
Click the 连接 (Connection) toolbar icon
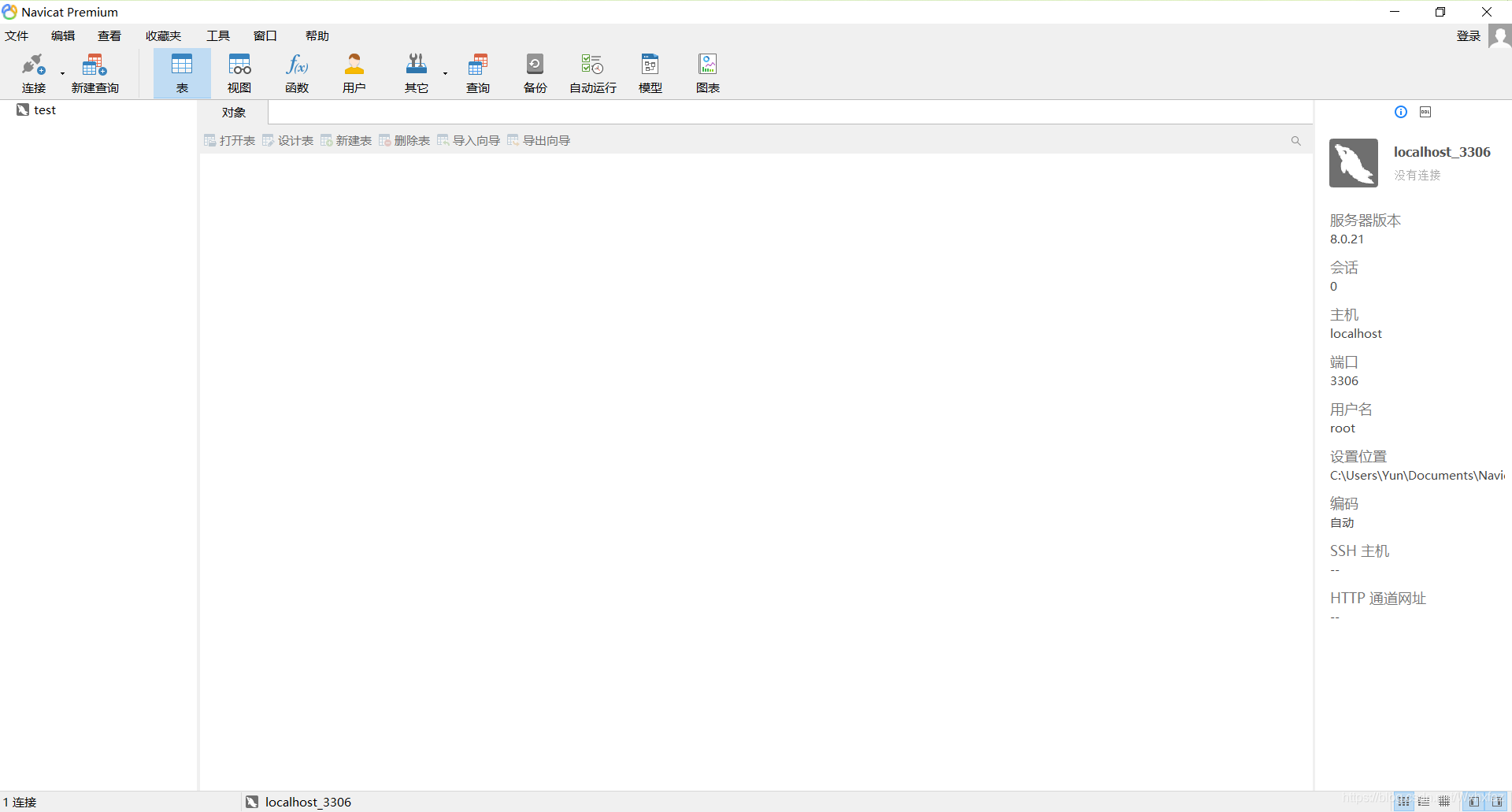[x=34, y=73]
